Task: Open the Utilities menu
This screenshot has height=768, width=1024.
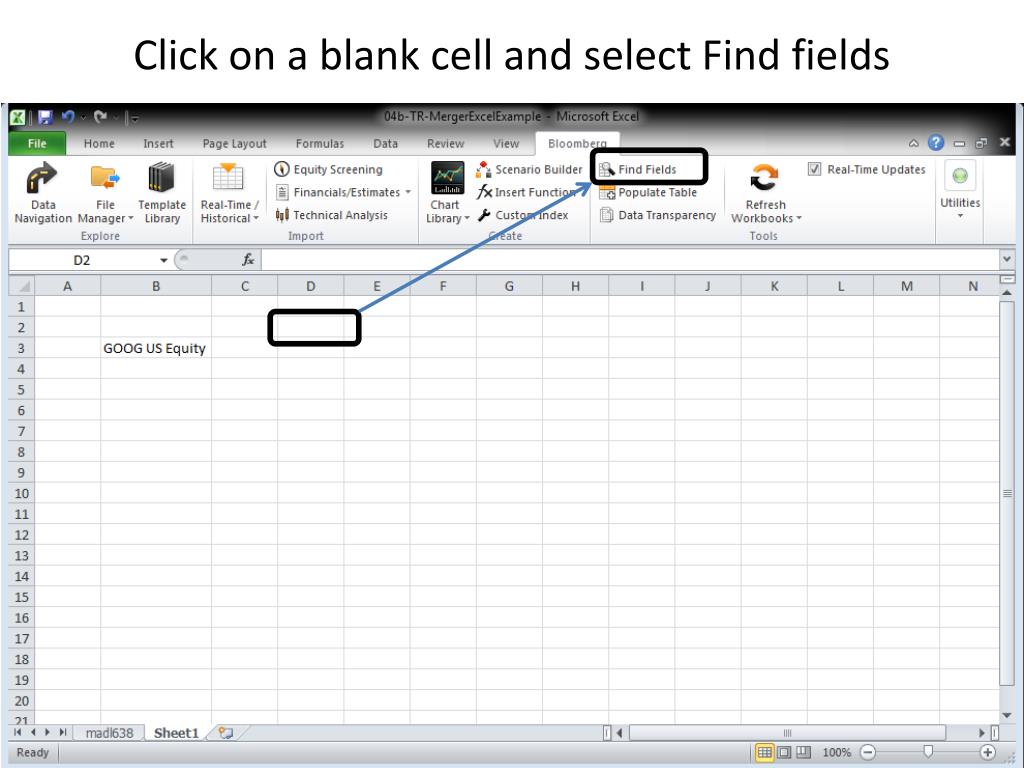Action: [x=960, y=191]
